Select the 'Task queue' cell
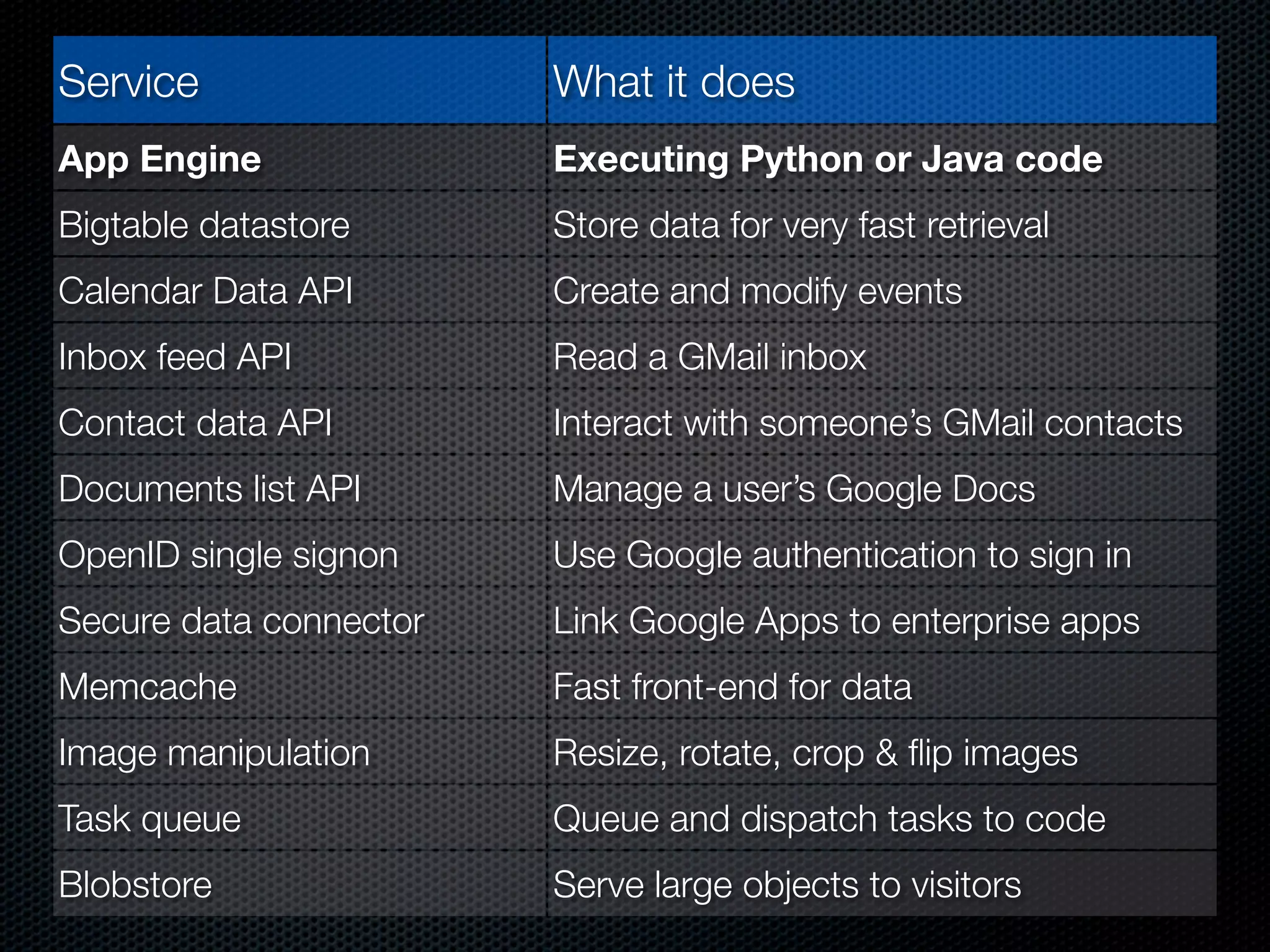 (300, 819)
